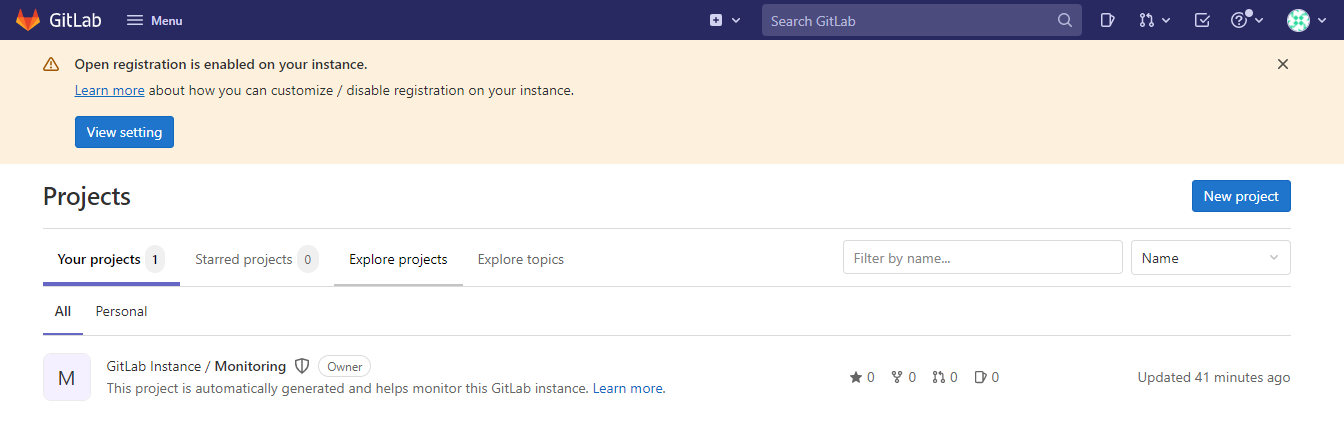Open the Menu hamburger button

(155, 20)
